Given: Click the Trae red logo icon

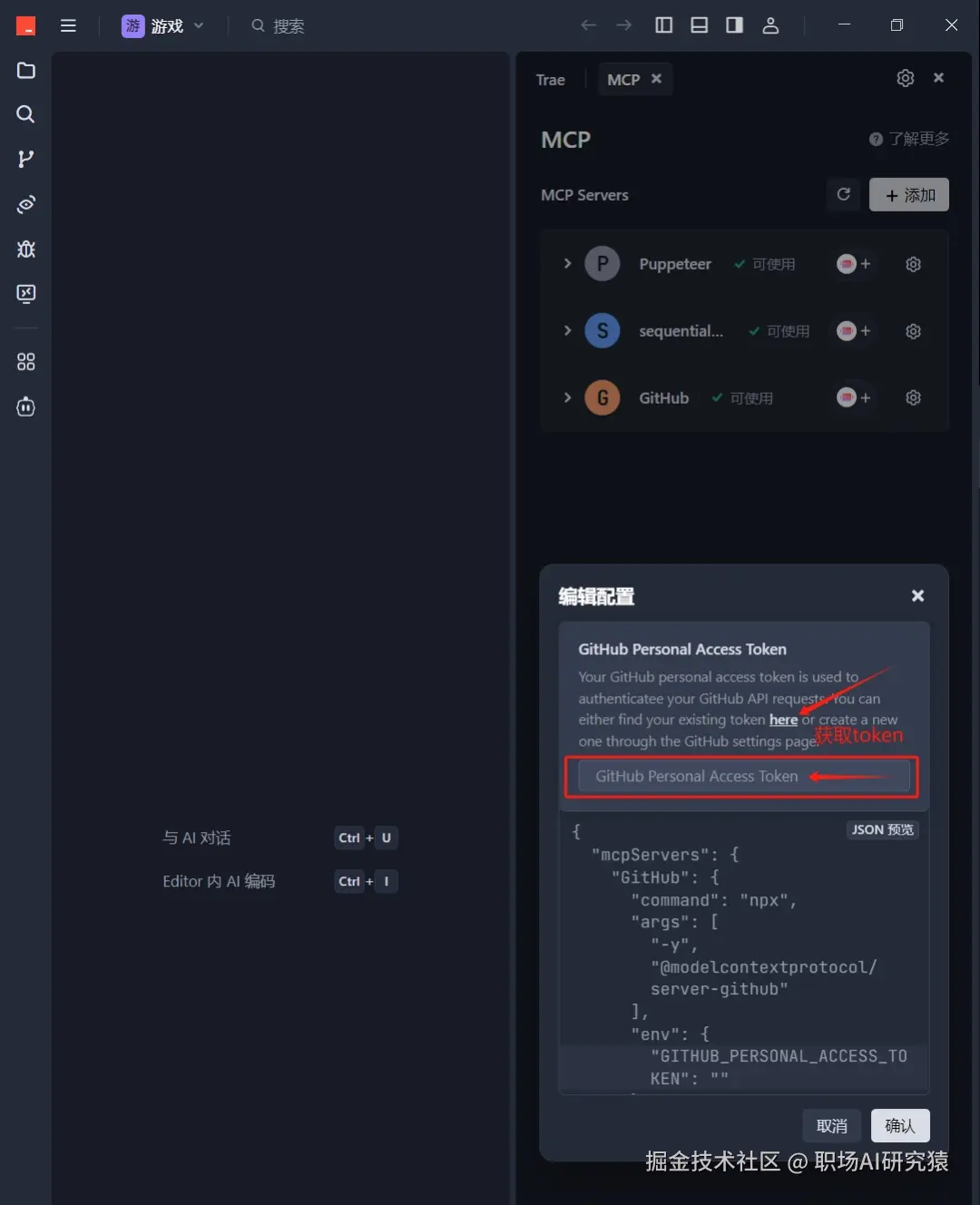Looking at the screenshot, I should [26, 25].
